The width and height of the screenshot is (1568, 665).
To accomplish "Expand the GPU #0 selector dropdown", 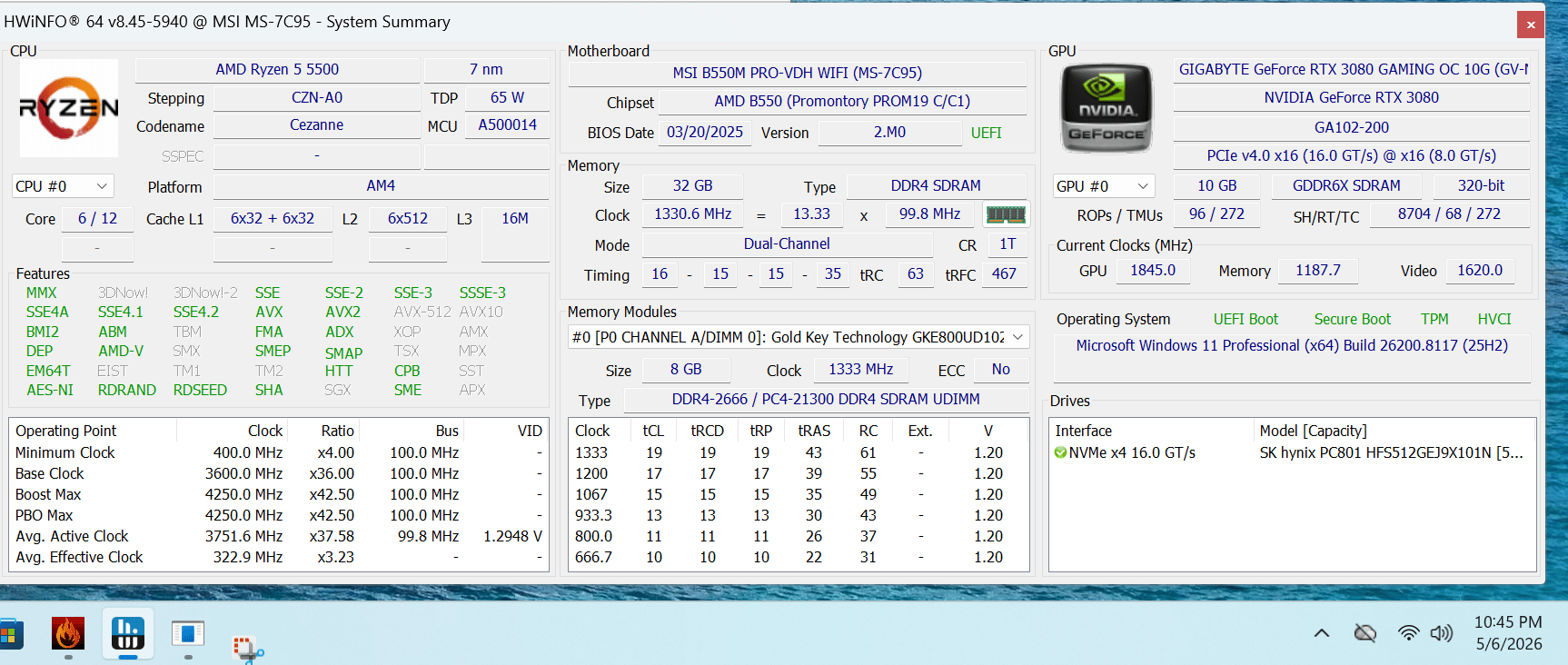I will click(1104, 186).
